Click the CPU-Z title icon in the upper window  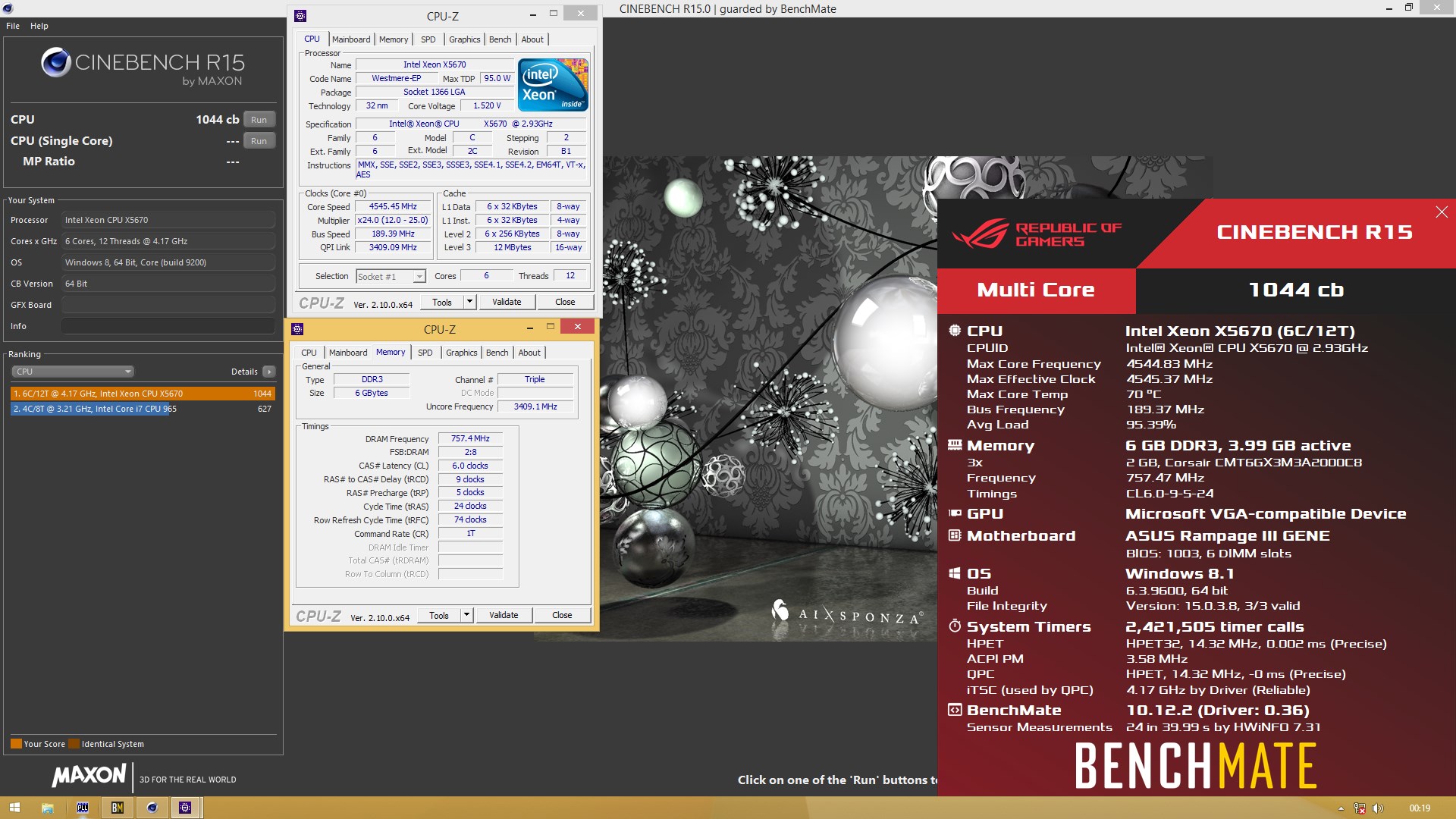click(x=300, y=15)
